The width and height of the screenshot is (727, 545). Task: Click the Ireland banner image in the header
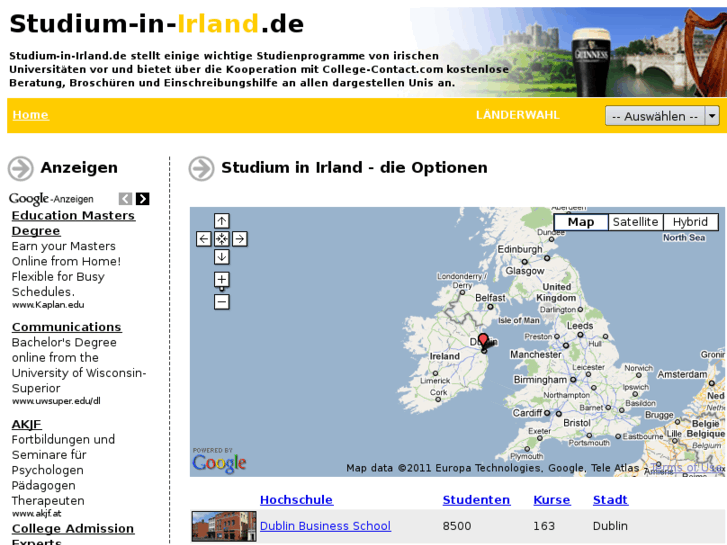coord(568,52)
